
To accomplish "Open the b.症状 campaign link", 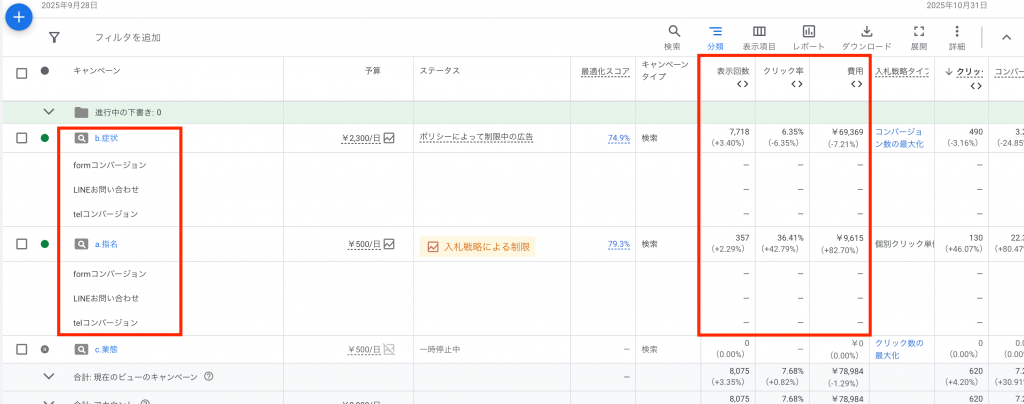I will click(106, 138).
